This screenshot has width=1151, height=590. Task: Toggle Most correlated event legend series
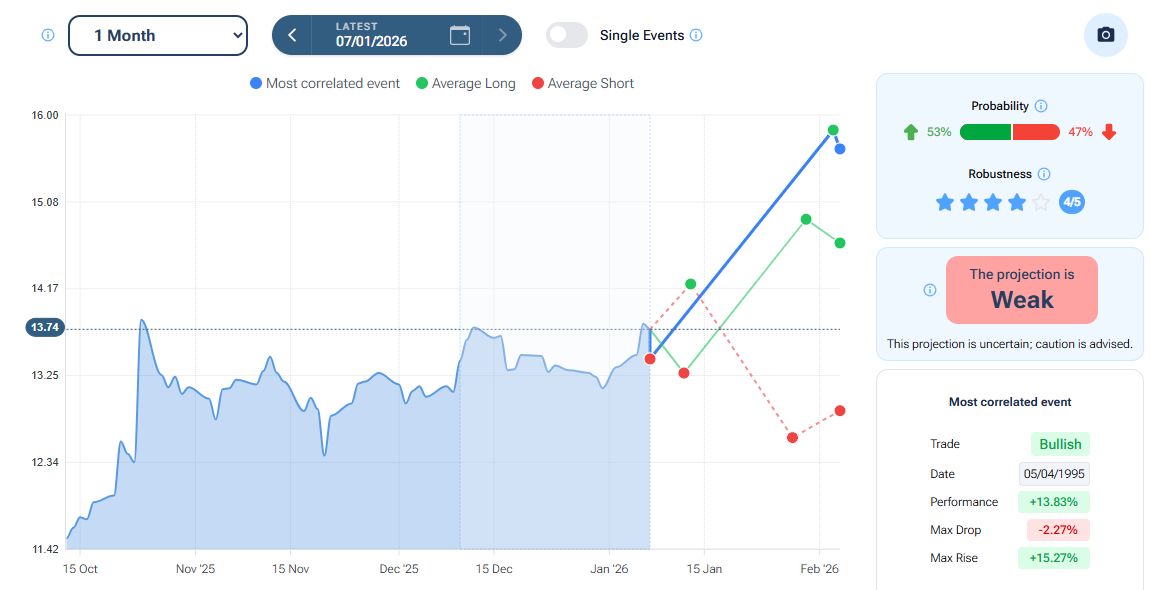tap(325, 84)
